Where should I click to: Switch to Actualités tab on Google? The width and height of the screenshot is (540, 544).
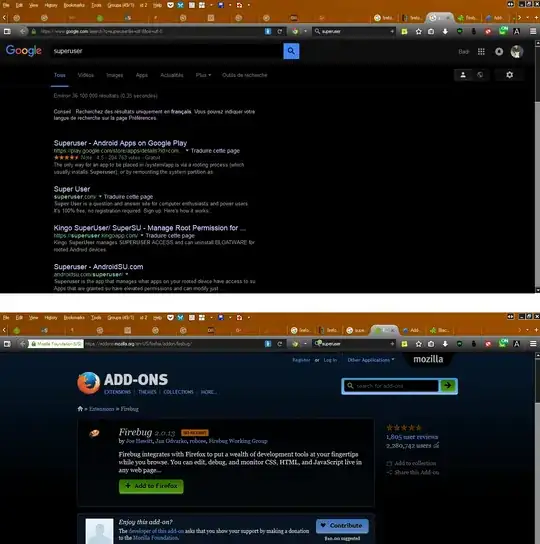pyautogui.click(x=172, y=75)
